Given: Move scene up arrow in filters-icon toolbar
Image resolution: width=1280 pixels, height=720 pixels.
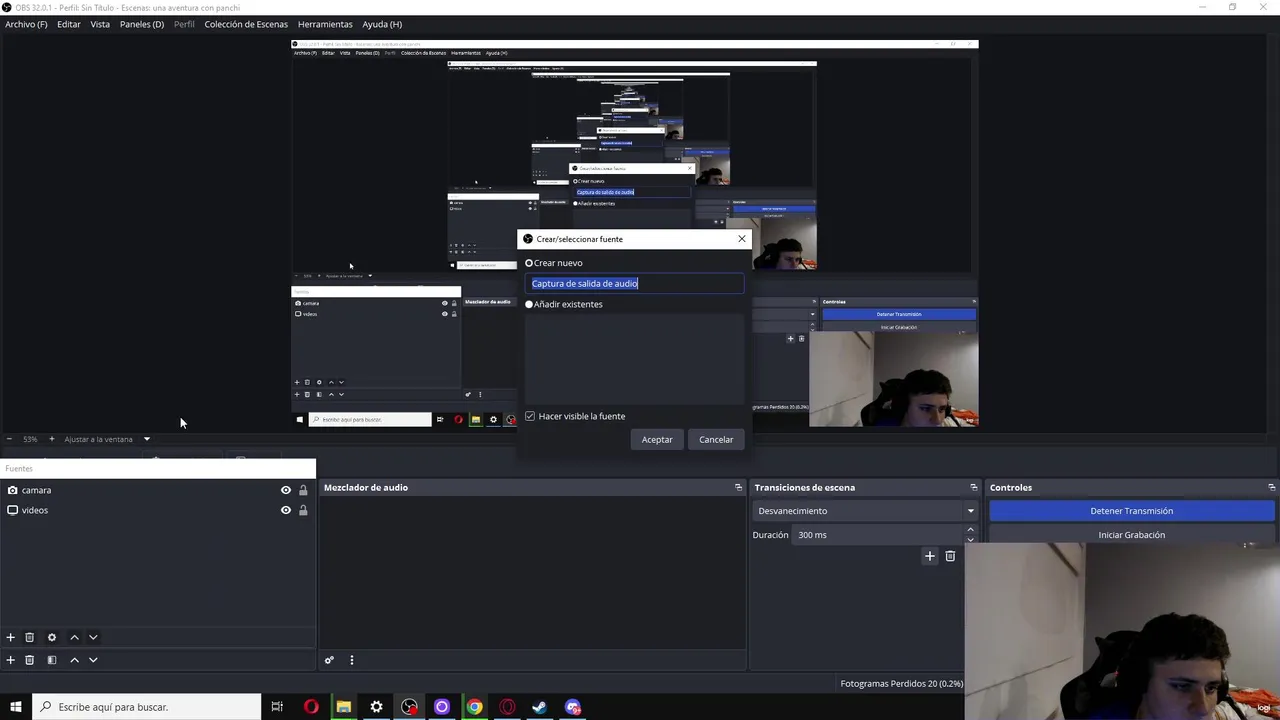Looking at the screenshot, I should 74,660.
